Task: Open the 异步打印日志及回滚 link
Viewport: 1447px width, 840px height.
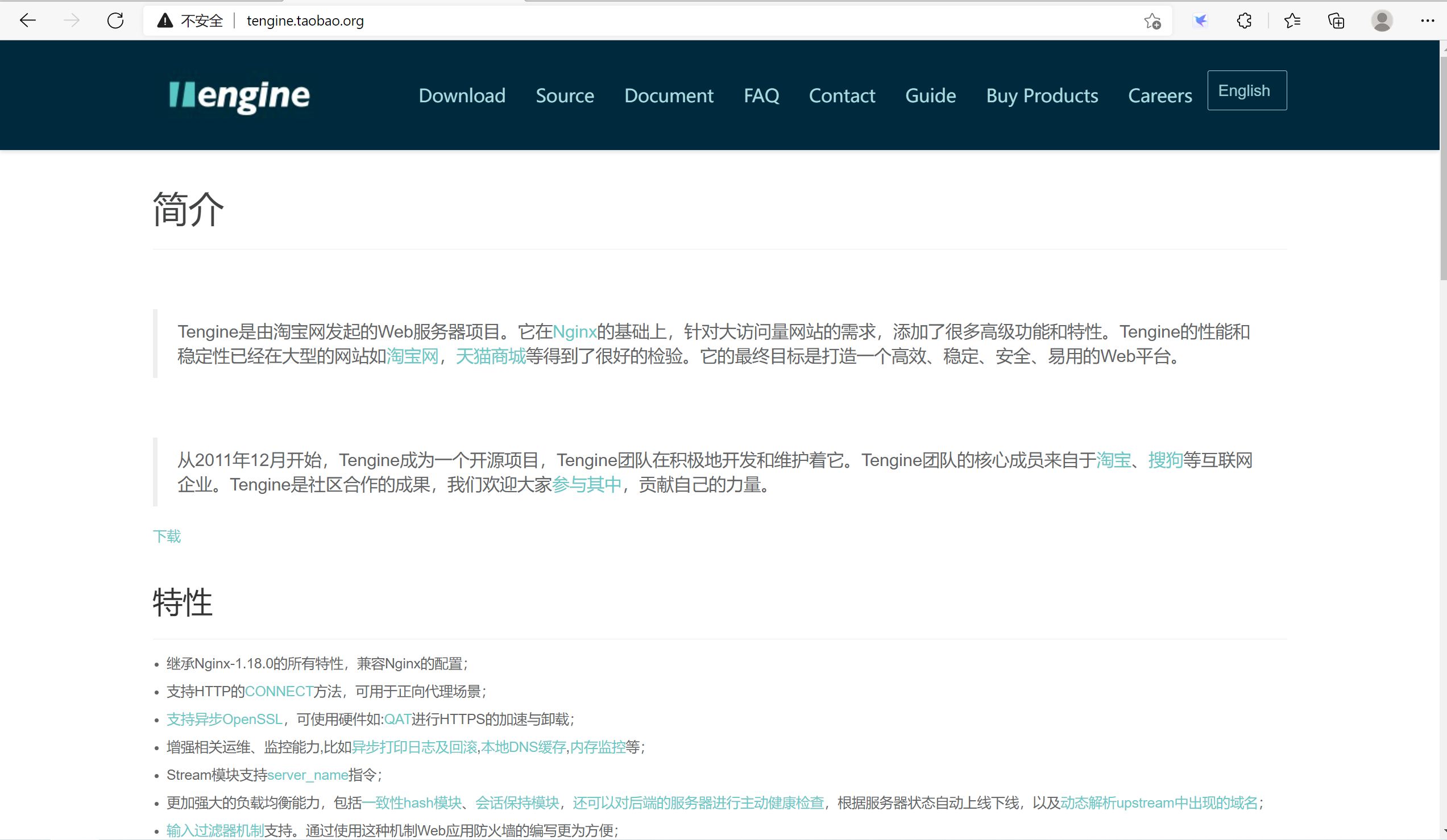Action: pos(414,747)
